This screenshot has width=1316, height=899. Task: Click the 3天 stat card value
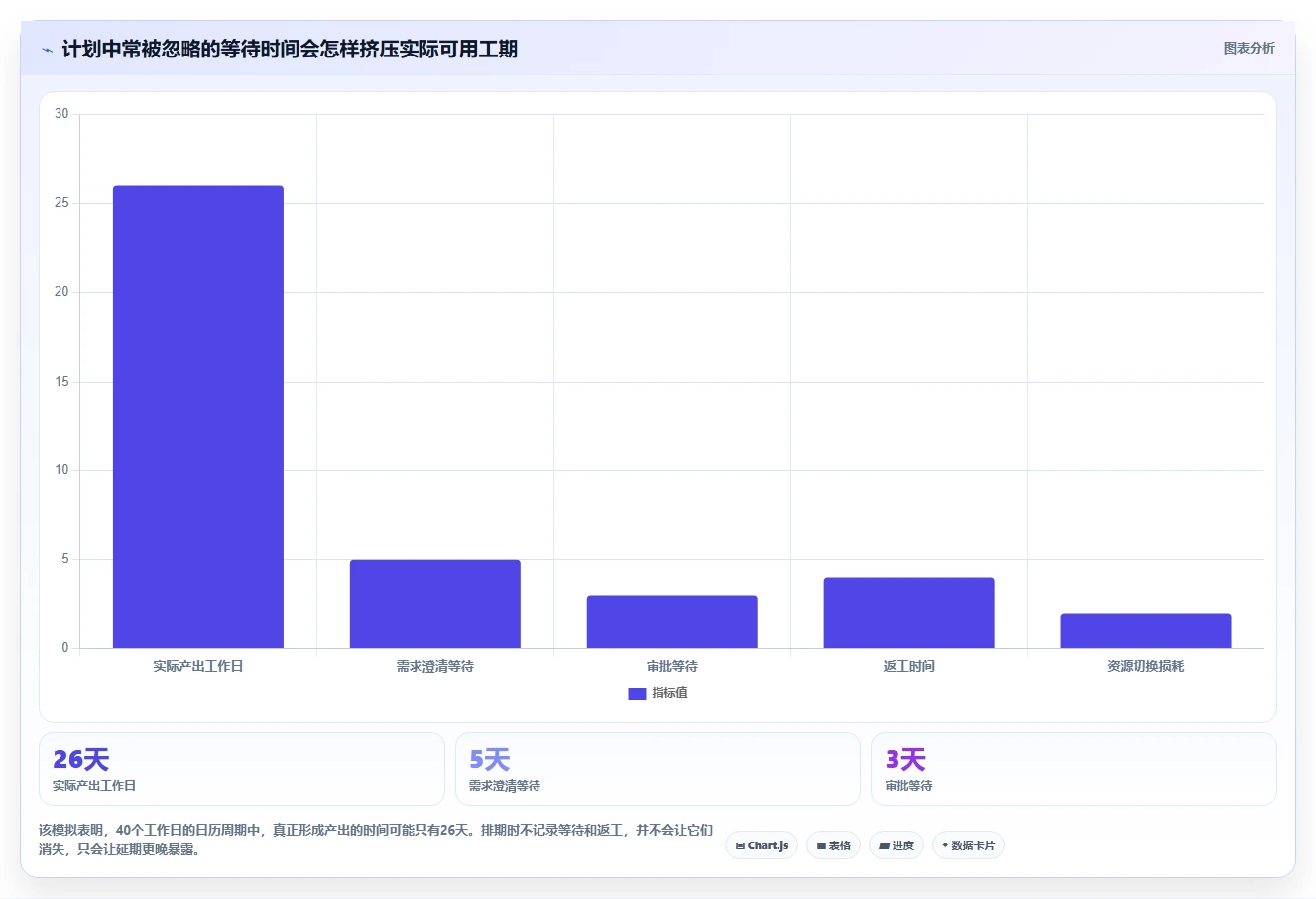pyautogui.click(x=905, y=760)
